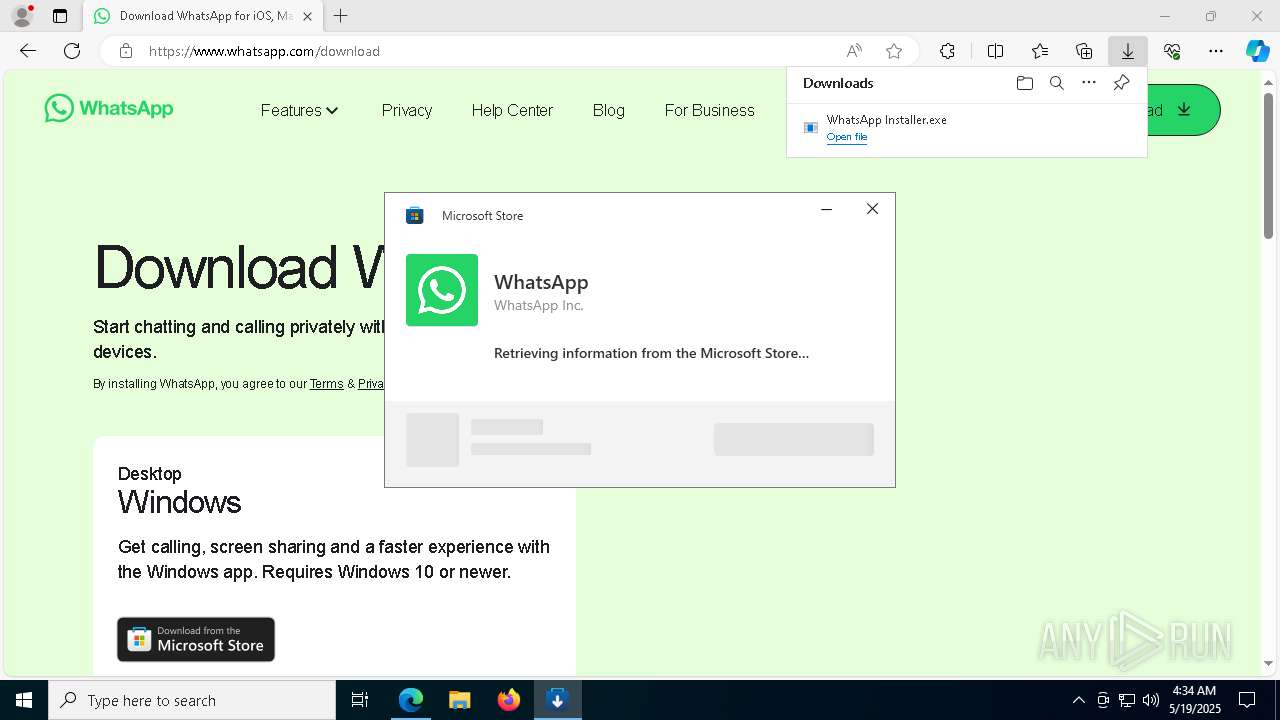Viewport: 1280px width, 720px height.
Task: Click the Edge profile avatar icon
Action: [x=21, y=16]
